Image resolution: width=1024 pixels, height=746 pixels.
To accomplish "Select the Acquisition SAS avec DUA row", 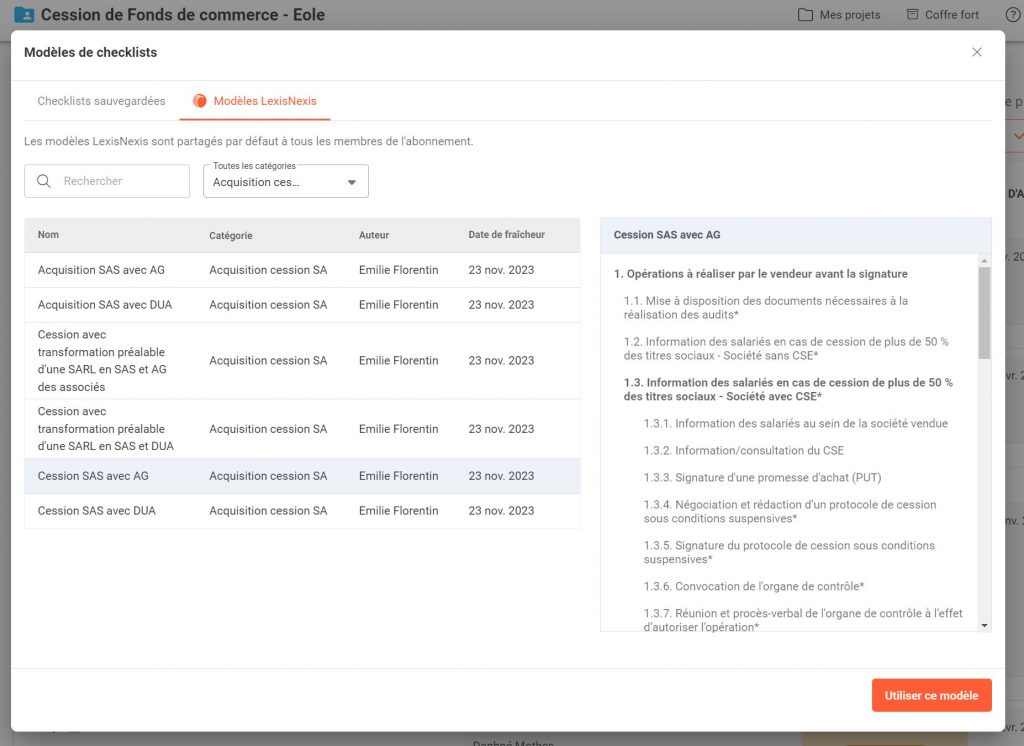I will [302, 305].
